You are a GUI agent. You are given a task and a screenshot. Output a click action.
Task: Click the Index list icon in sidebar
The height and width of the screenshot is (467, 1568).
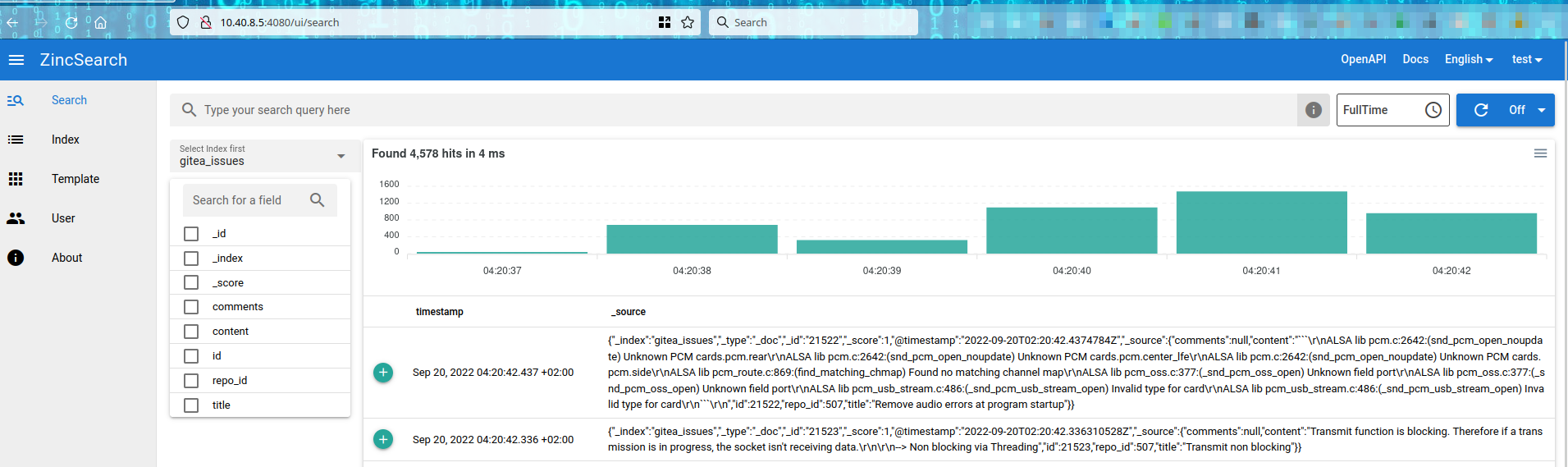[x=16, y=140]
